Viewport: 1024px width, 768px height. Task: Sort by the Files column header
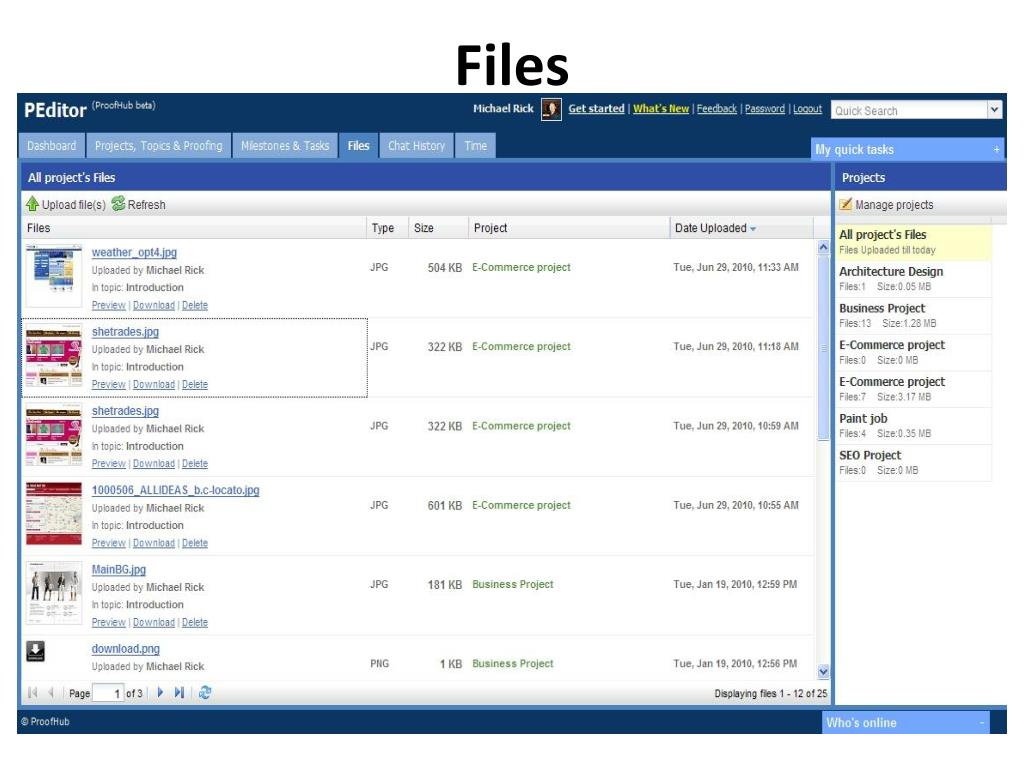[x=193, y=228]
